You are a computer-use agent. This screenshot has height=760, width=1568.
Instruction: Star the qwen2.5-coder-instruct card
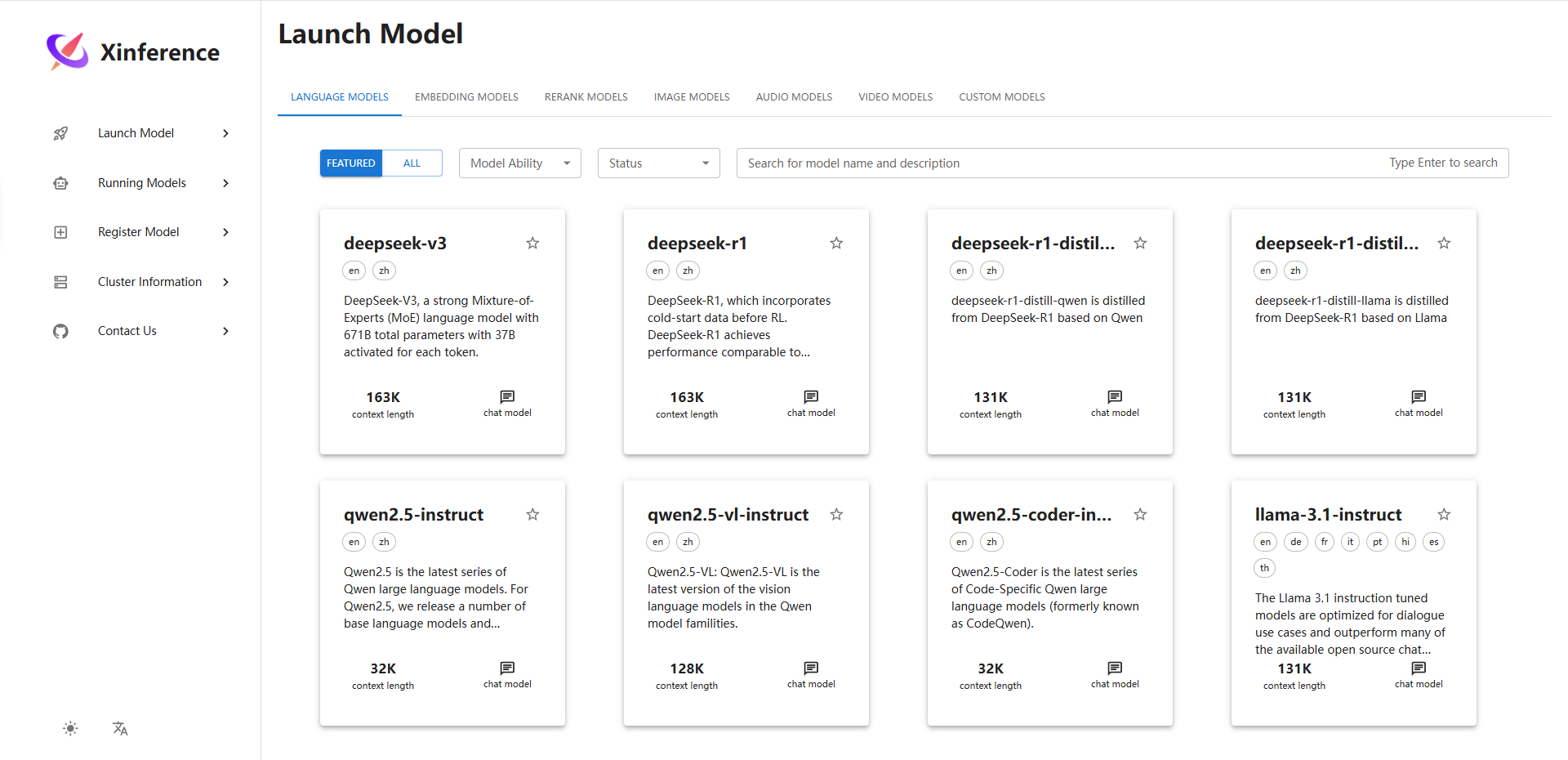[x=1140, y=514]
